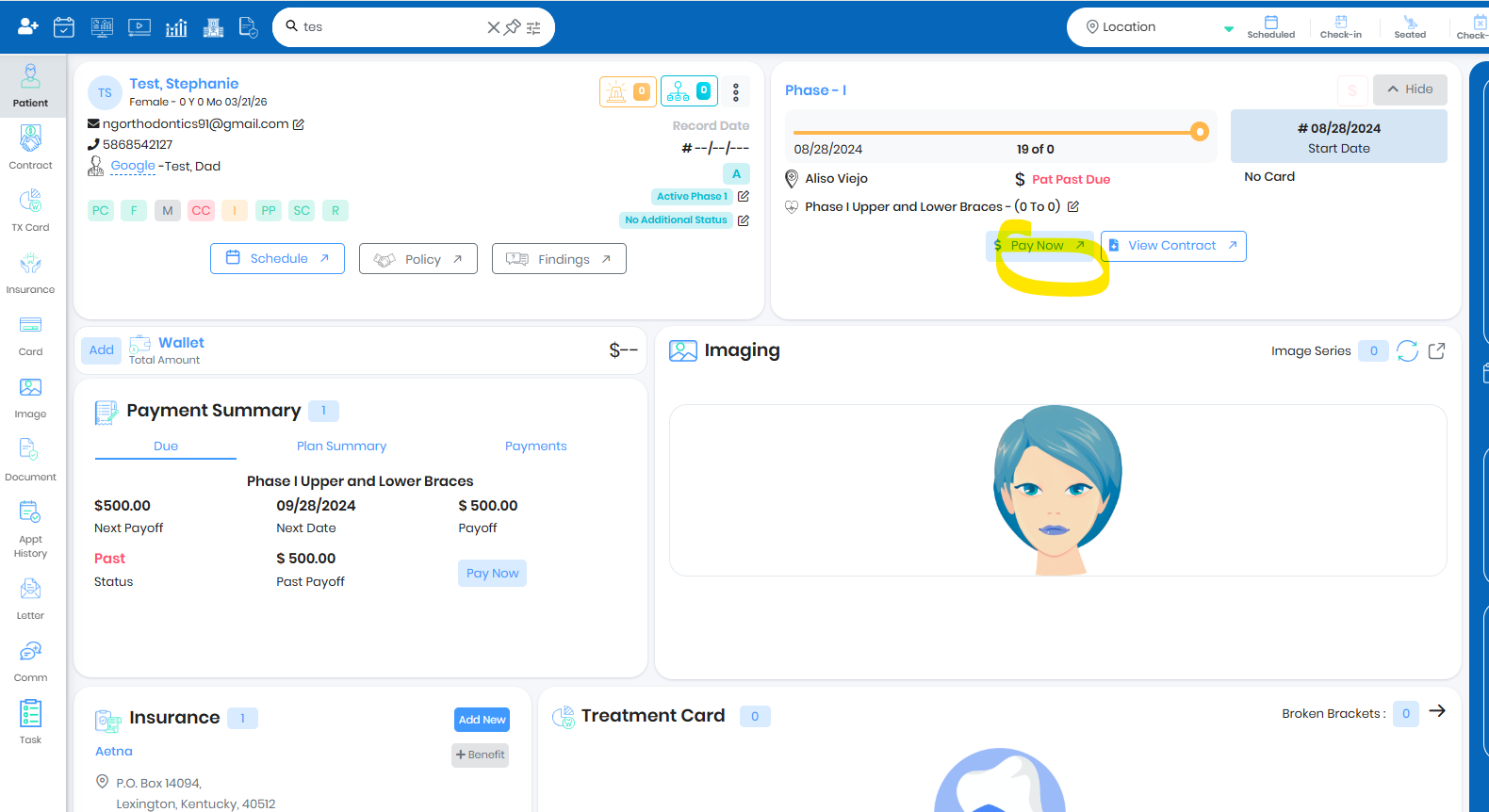
Task: Click the Google referral link
Action: pos(133,166)
